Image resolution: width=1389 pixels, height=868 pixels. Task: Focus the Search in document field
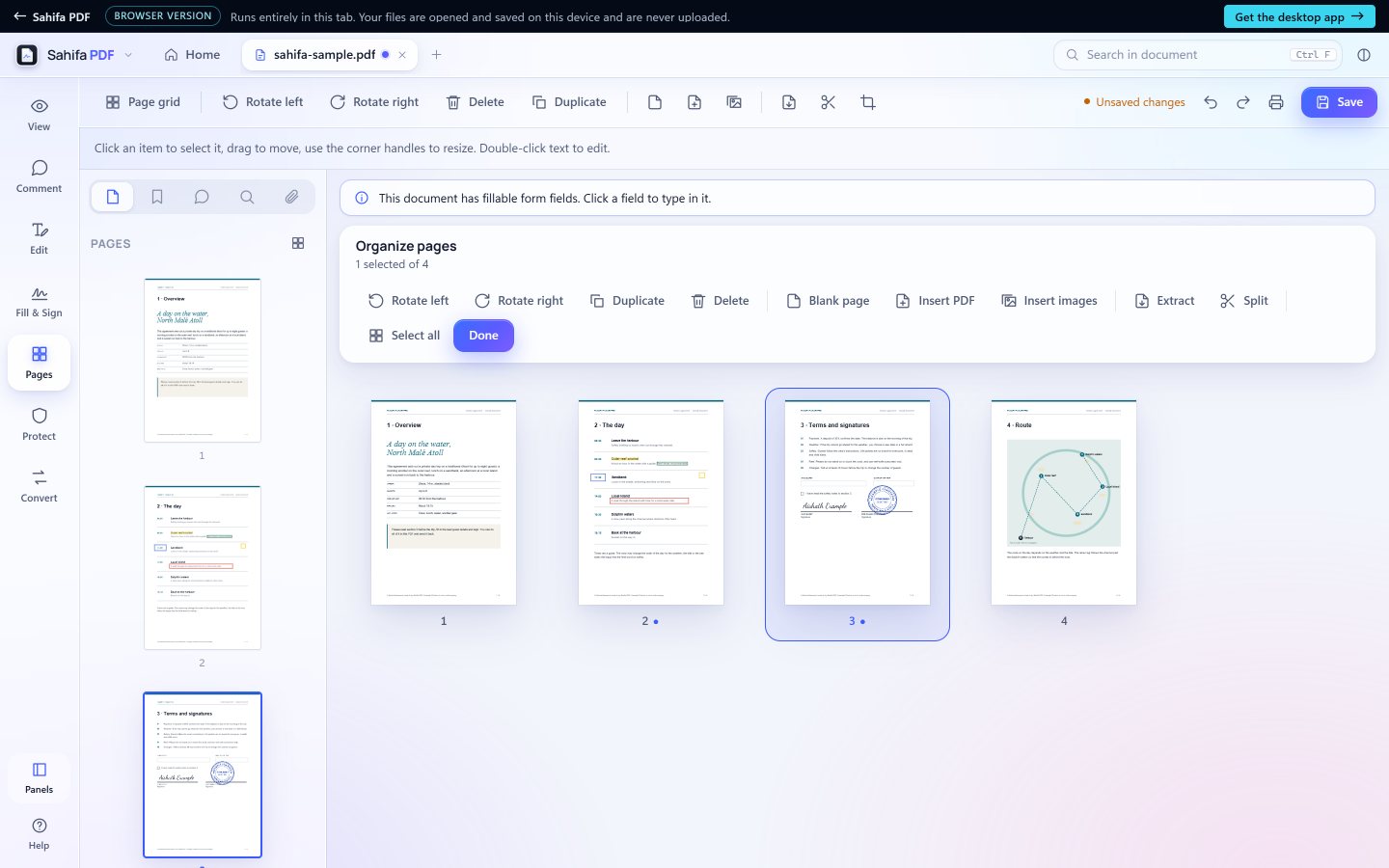[x=1198, y=55]
